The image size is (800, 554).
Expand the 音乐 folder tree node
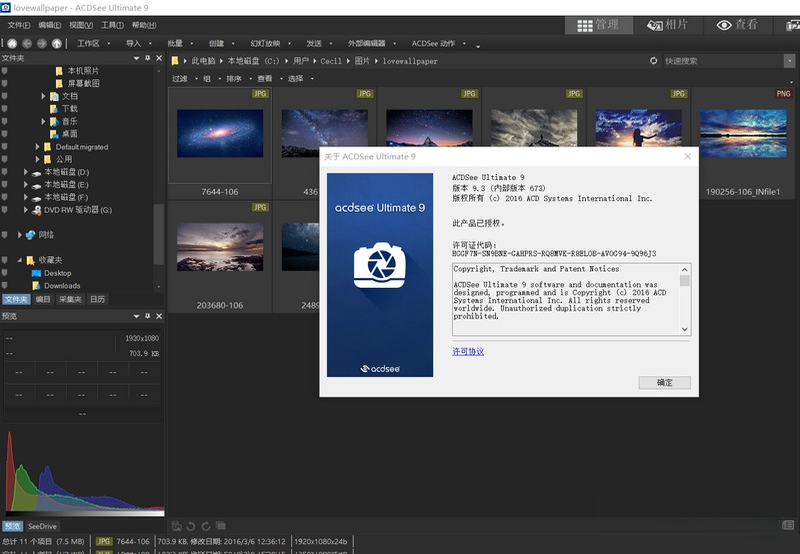[x=43, y=121]
